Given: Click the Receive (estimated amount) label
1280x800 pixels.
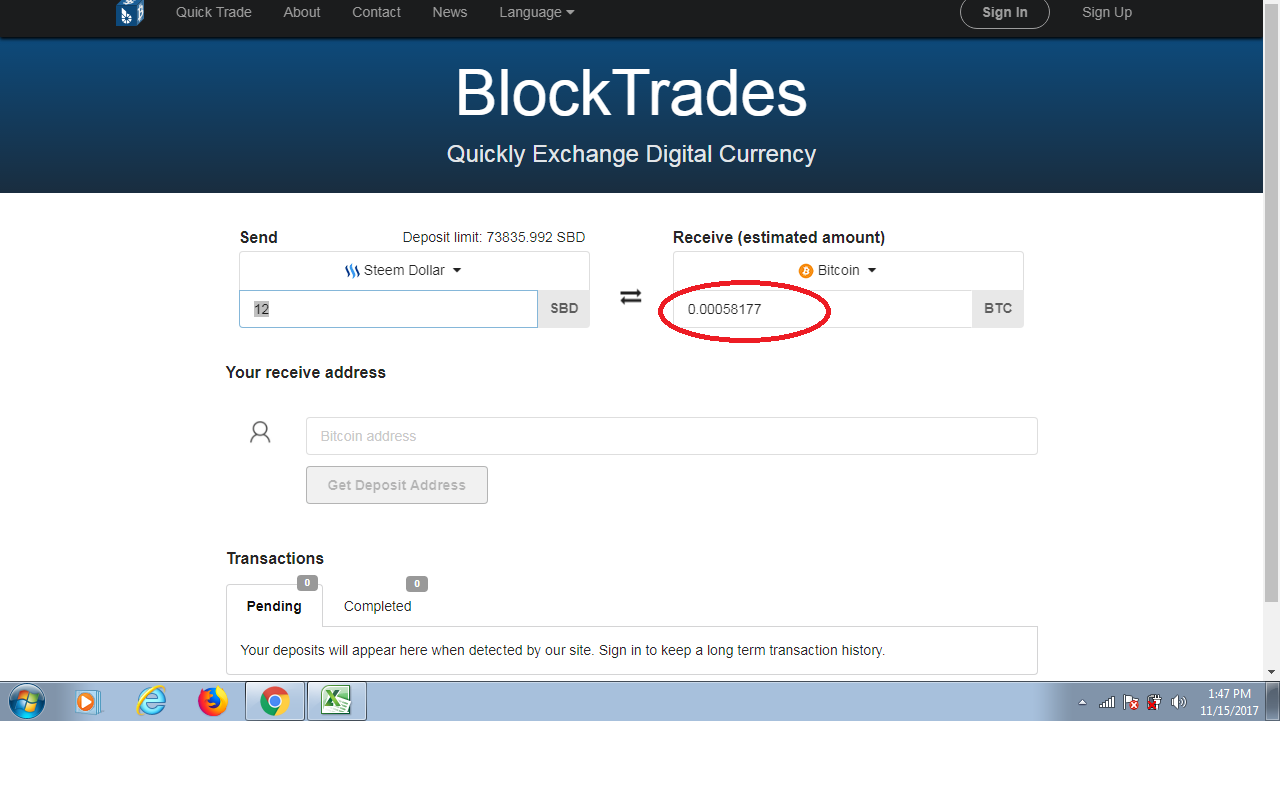Looking at the screenshot, I should (x=779, y=237).
